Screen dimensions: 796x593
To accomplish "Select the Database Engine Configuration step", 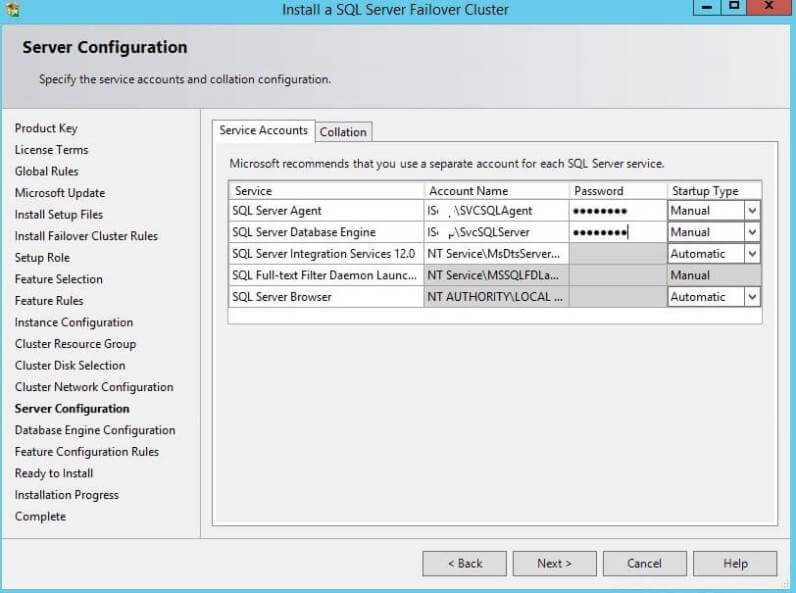I will [x=95, y=431].
